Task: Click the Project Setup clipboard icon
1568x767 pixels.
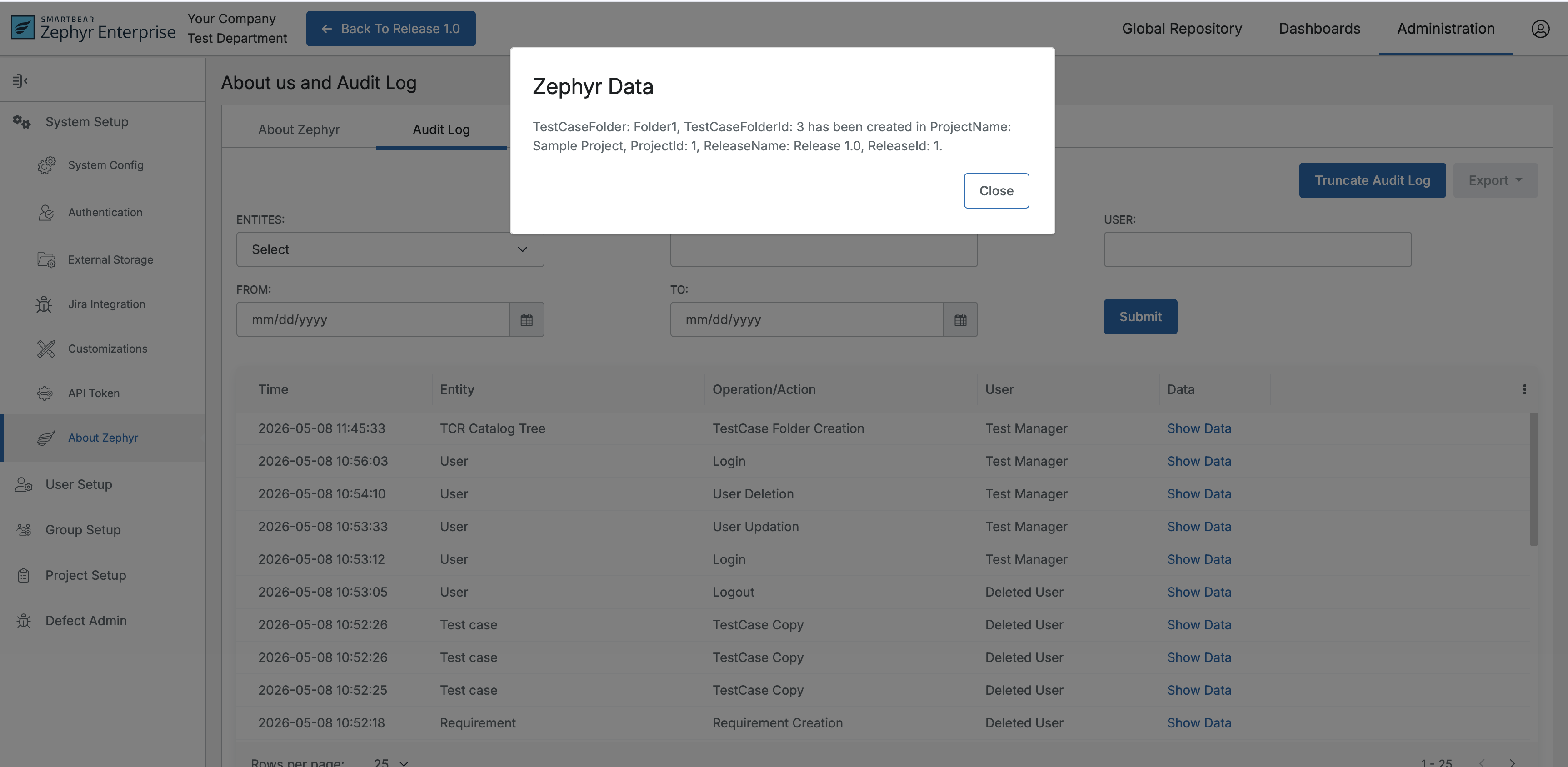Action: point(24,575)
